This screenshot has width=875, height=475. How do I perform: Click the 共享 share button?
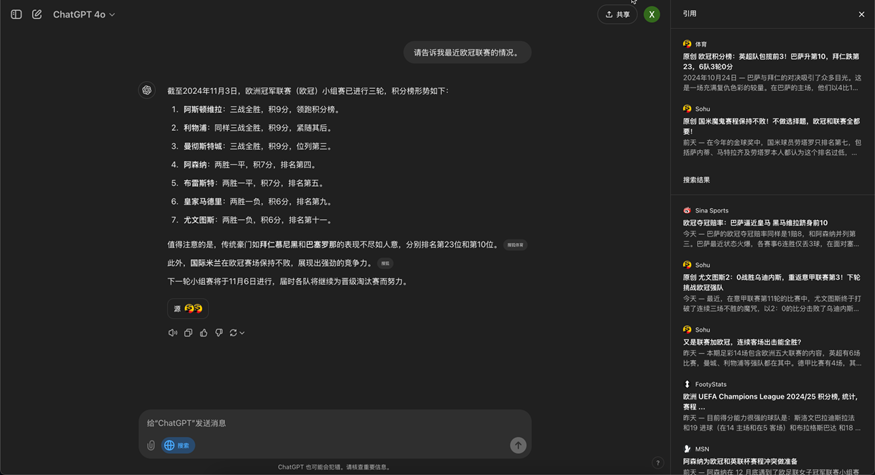[617, 15]
